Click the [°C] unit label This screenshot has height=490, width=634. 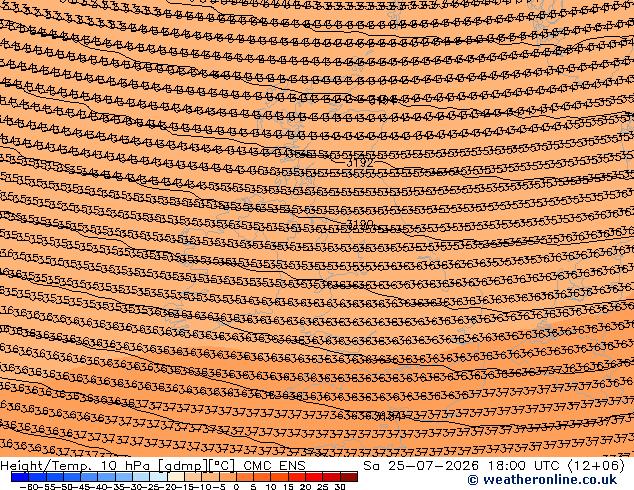[222, 466]
